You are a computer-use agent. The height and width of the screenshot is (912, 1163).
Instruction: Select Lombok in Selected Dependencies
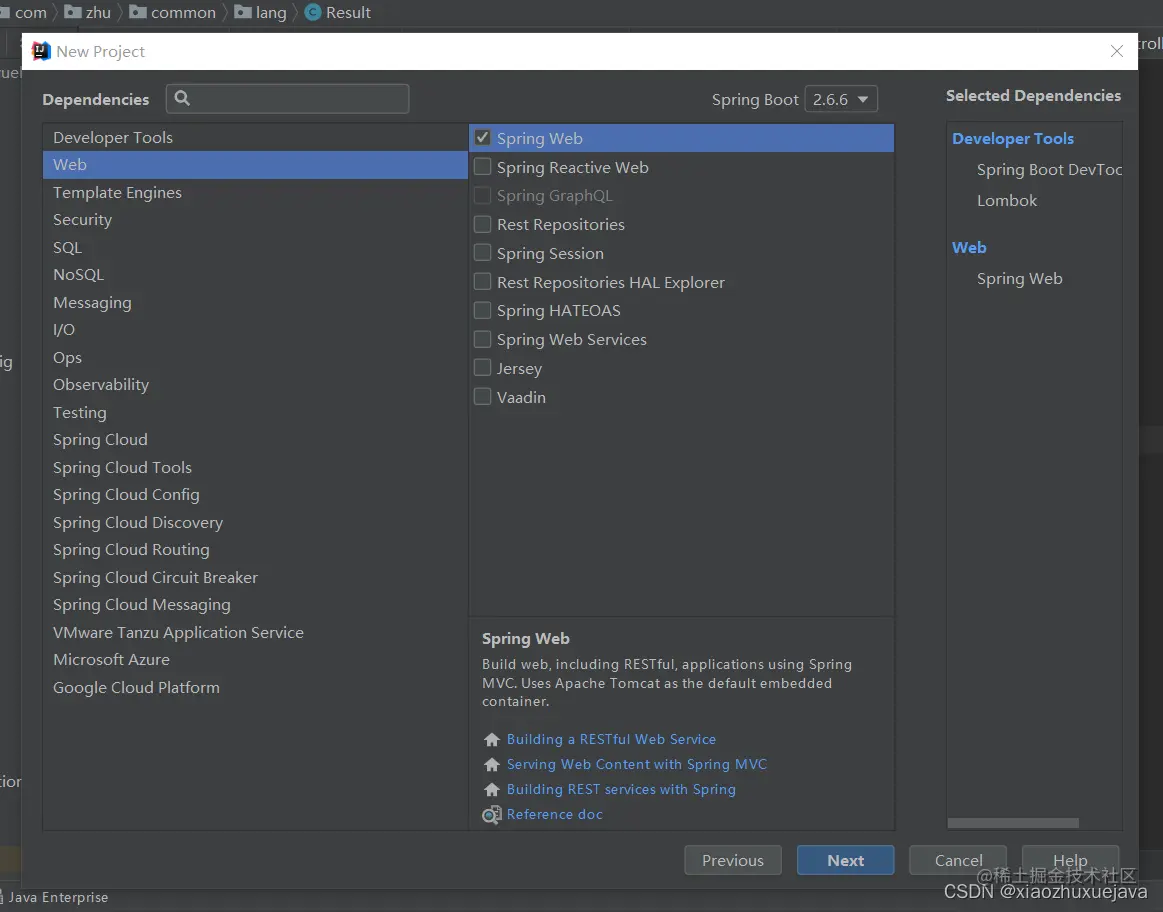pyautogui.click(x=1006, y=201)
